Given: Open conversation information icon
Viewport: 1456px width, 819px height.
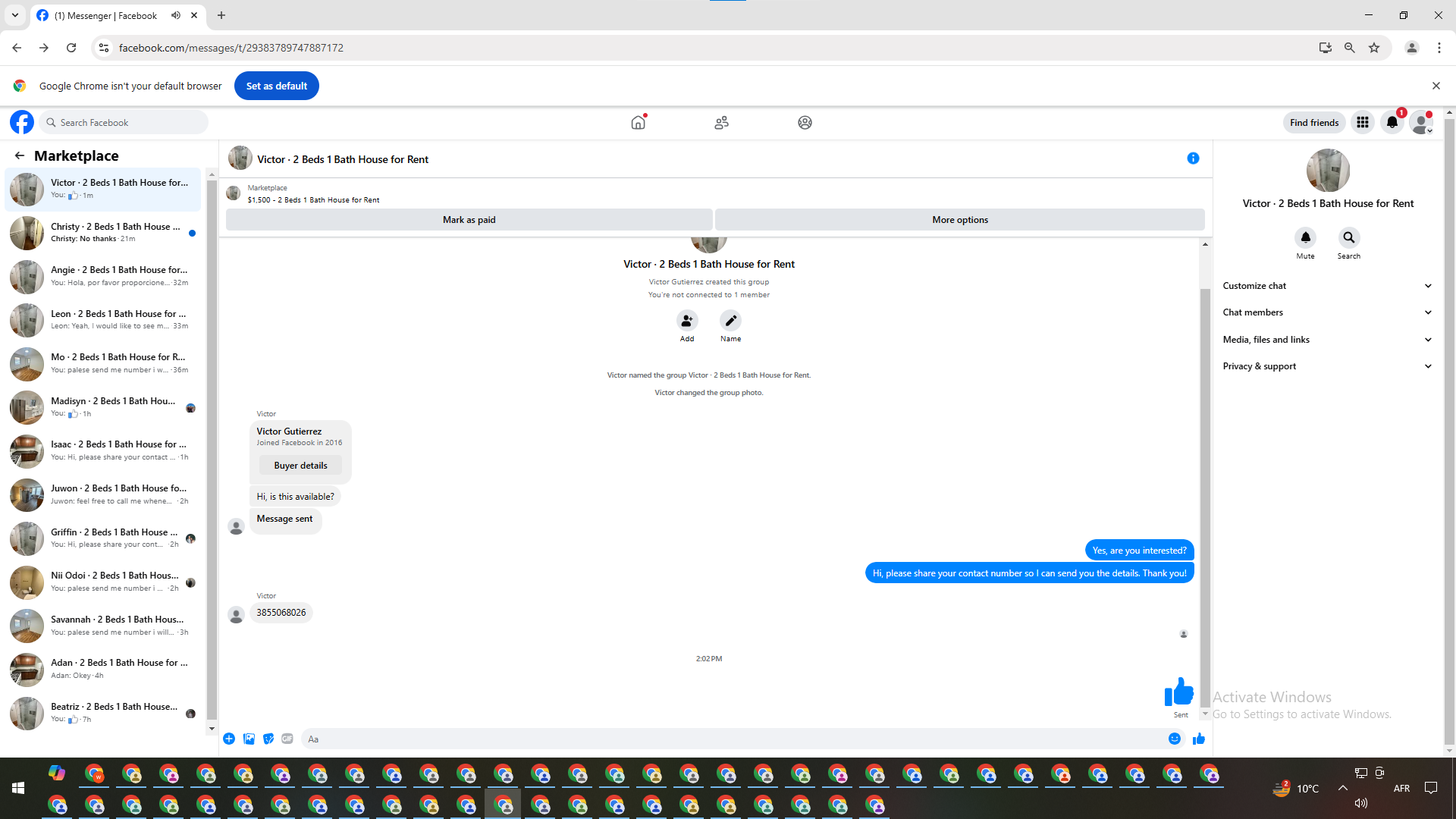Looking at the screenshot, I should tap(1193, 158).
